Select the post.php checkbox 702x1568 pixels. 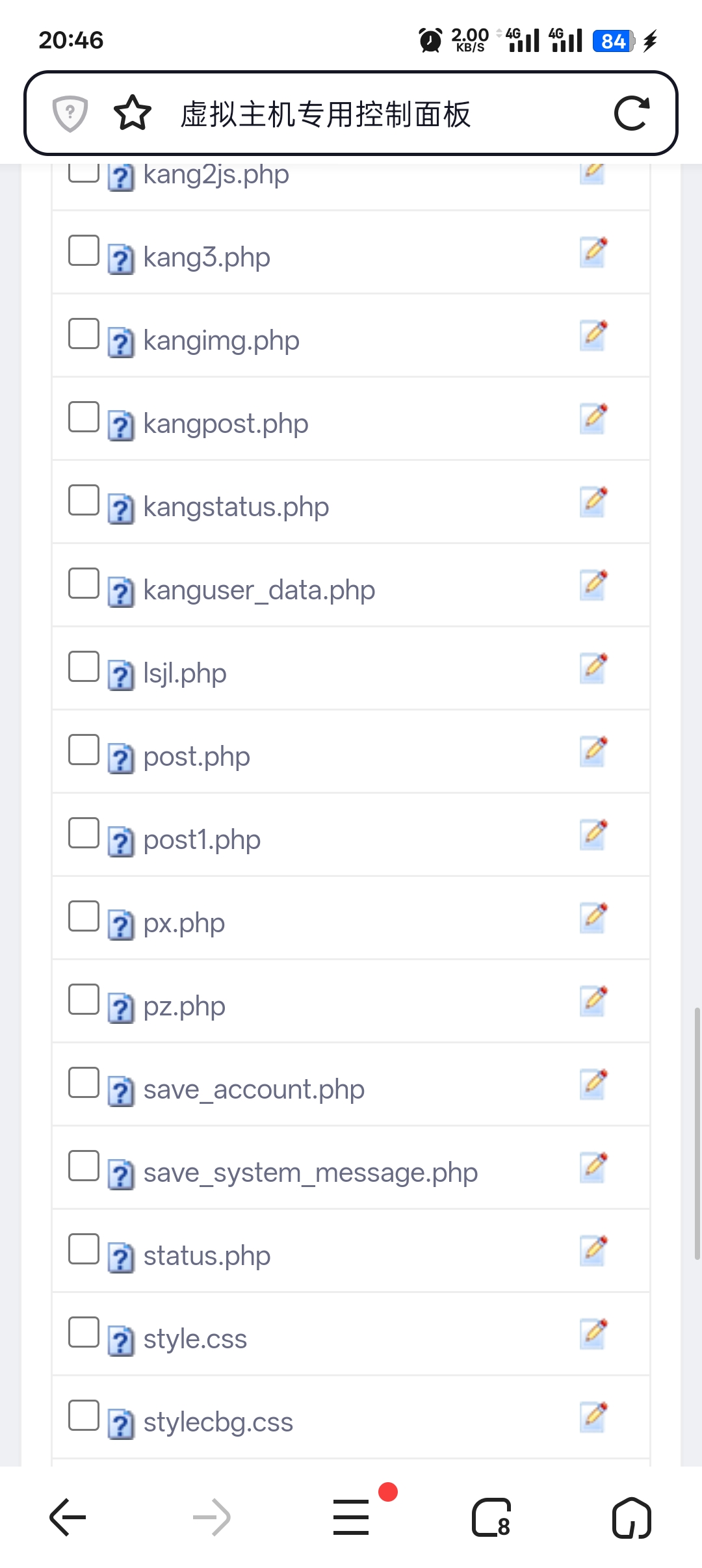[84, 750]
